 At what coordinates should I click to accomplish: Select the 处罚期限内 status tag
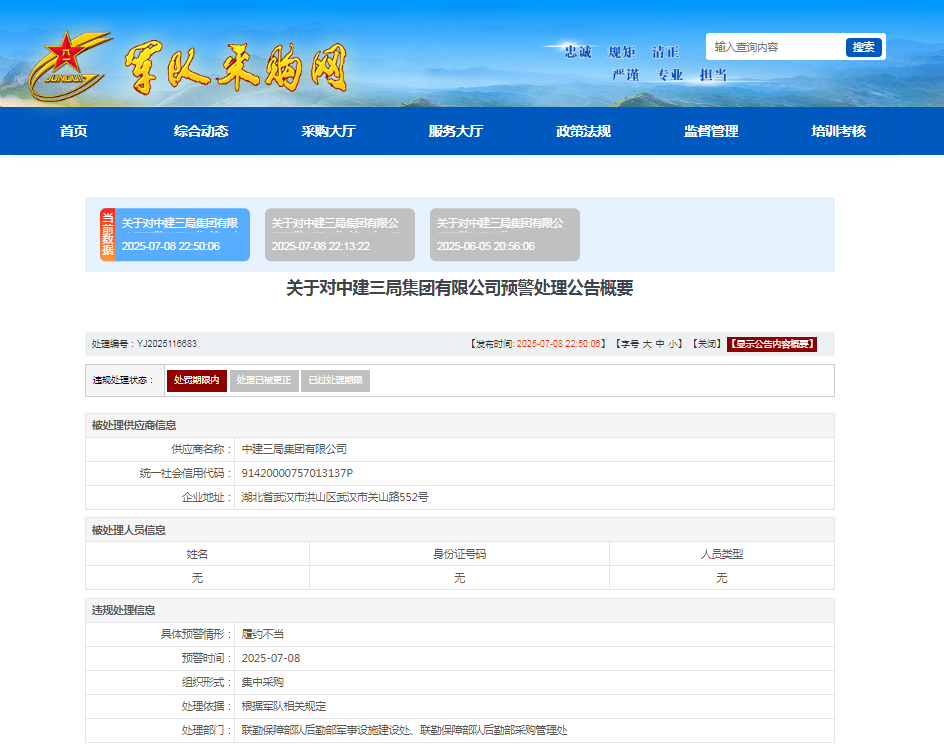point(197,380)
